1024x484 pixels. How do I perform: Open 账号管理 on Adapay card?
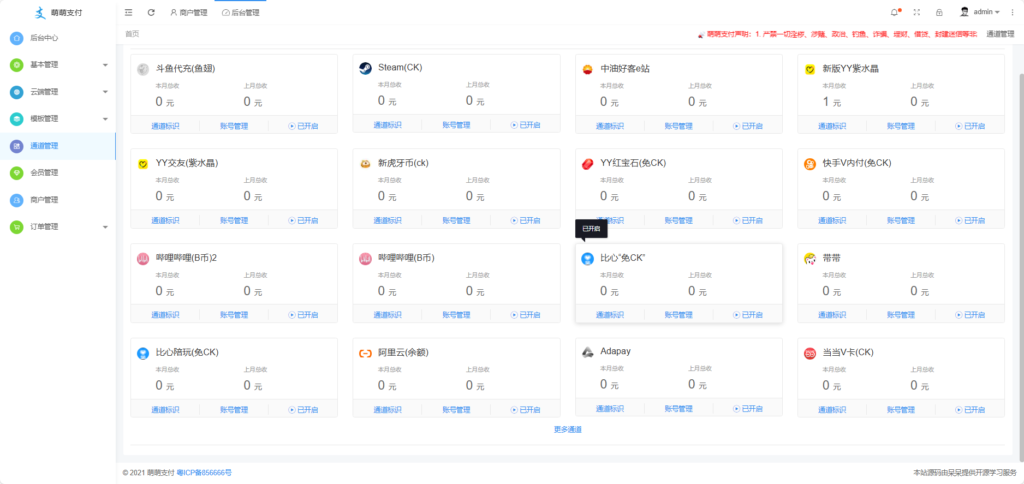tap(679, 408)
